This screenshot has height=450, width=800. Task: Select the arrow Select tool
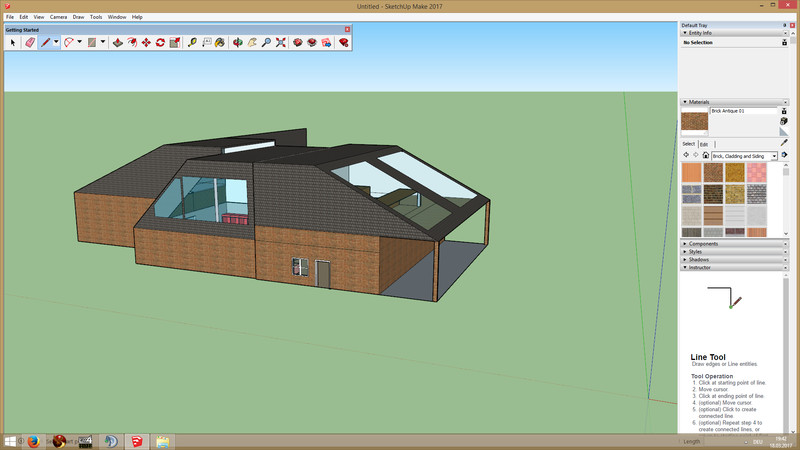pos(14,43)
